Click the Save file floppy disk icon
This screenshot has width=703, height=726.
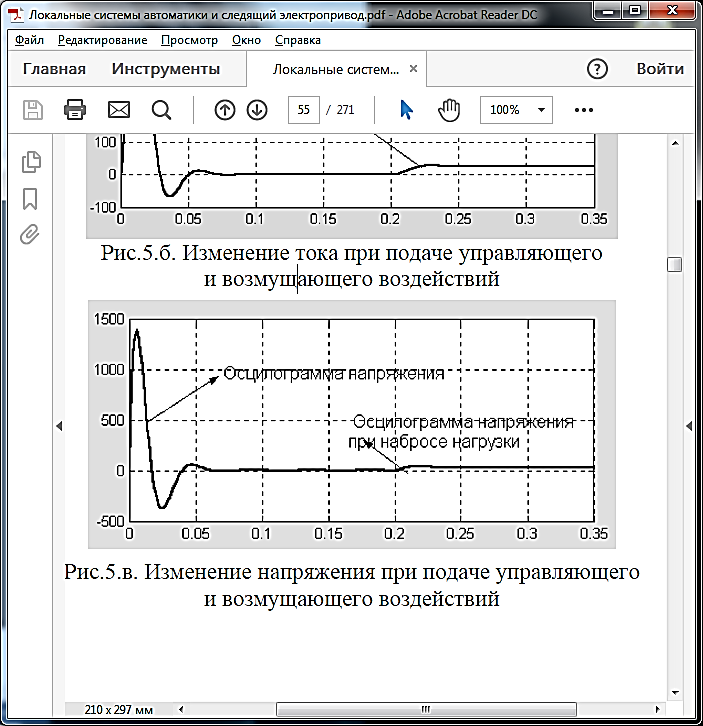click(x=32, y=110)
